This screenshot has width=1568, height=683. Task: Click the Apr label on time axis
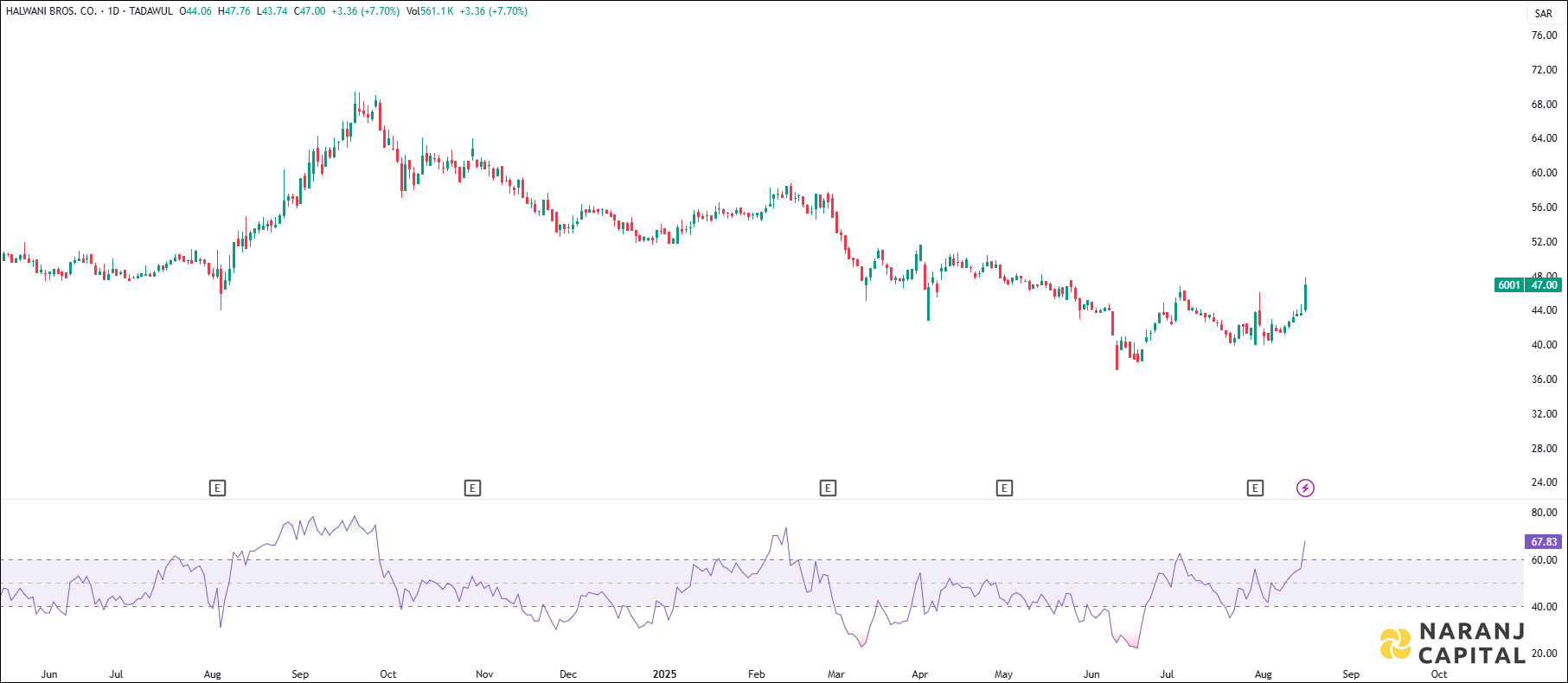[x=920, y=674]
